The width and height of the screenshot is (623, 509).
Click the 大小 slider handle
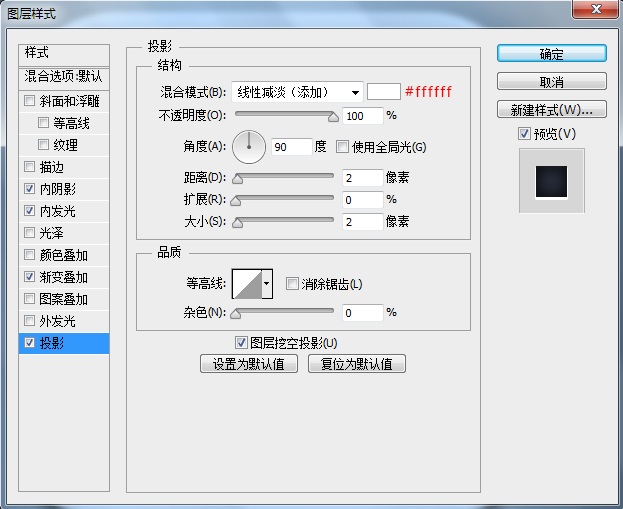click(x=237, y=223)
